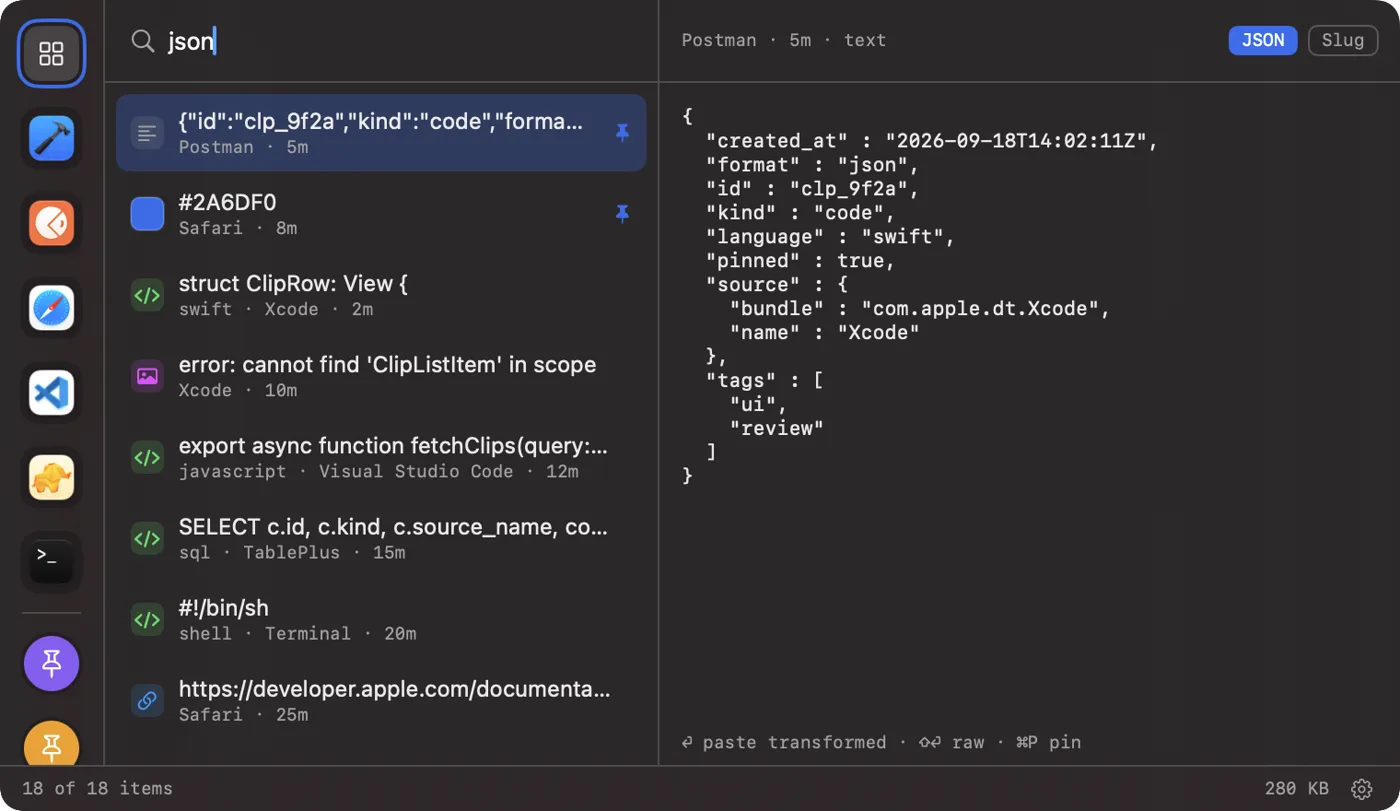Click the blue #2A6DF0 color swatch
Screen dimensions: 1400x811
tap(147, 214)
